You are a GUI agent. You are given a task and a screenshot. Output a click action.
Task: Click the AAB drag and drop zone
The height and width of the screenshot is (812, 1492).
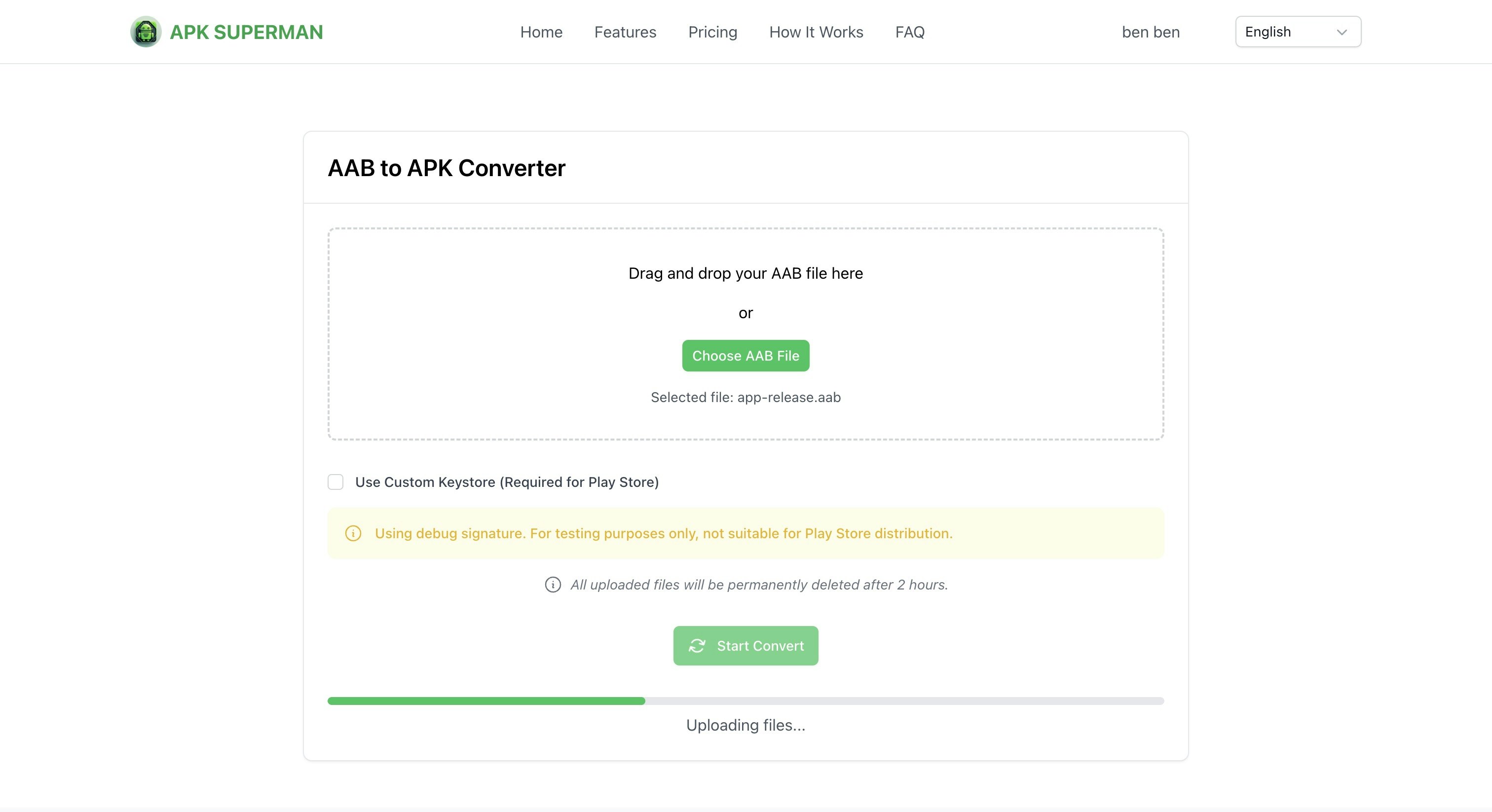point(746,333)
